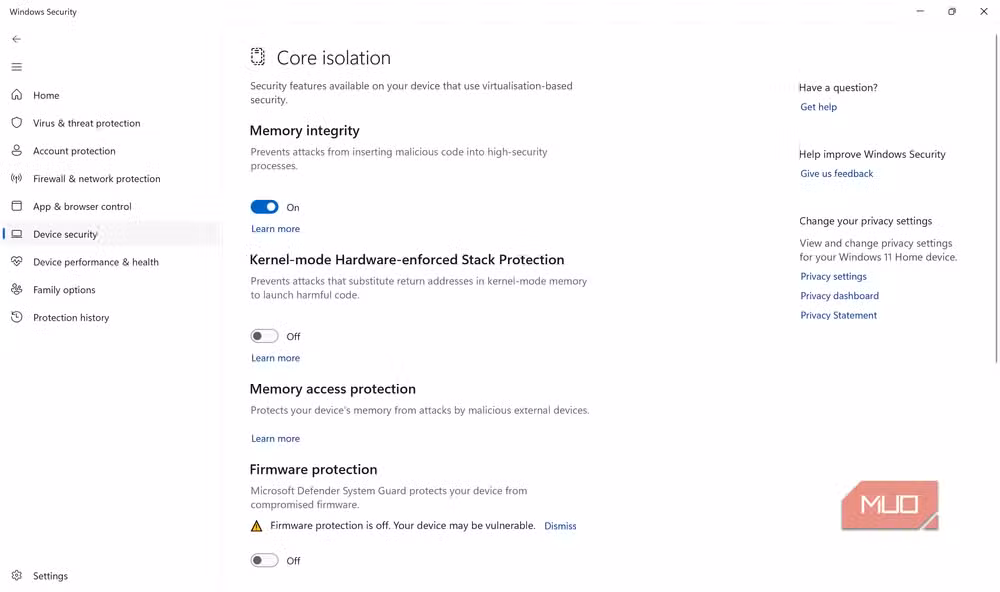Click the Settings gear icon
Screen dimensions: 1000x592
[x=17, y=575]
